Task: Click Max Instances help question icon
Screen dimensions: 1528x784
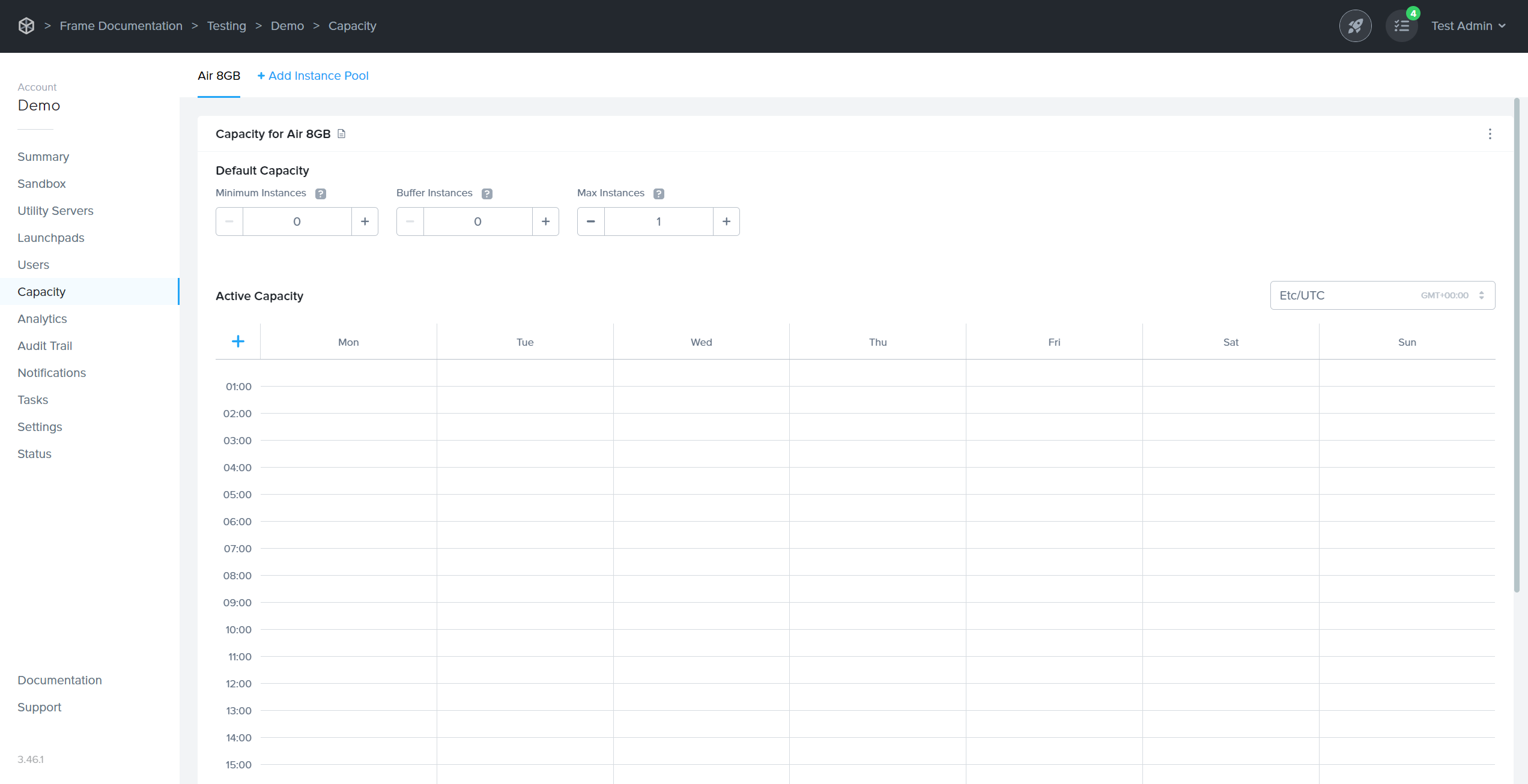Action: [659, 193]
